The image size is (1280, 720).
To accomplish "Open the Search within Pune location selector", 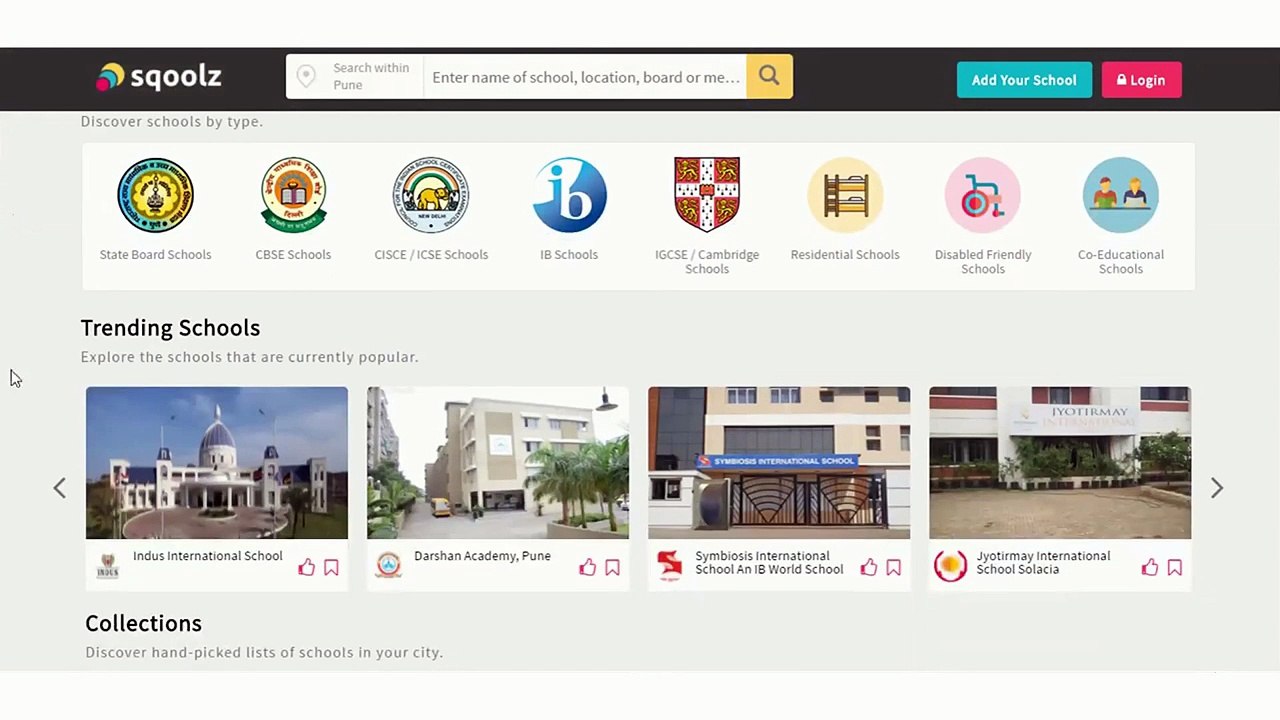I will coord(355,76).
